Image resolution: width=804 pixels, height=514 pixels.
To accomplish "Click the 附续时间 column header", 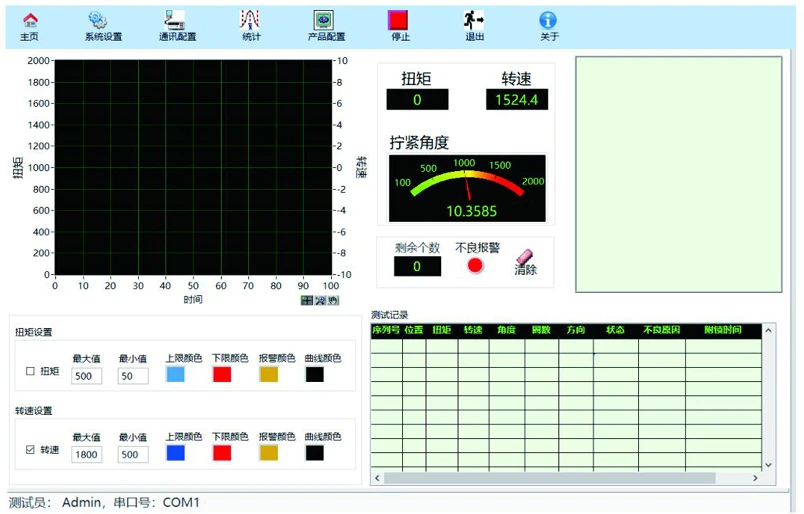I will pyautogui.click(x=723, y=330).
